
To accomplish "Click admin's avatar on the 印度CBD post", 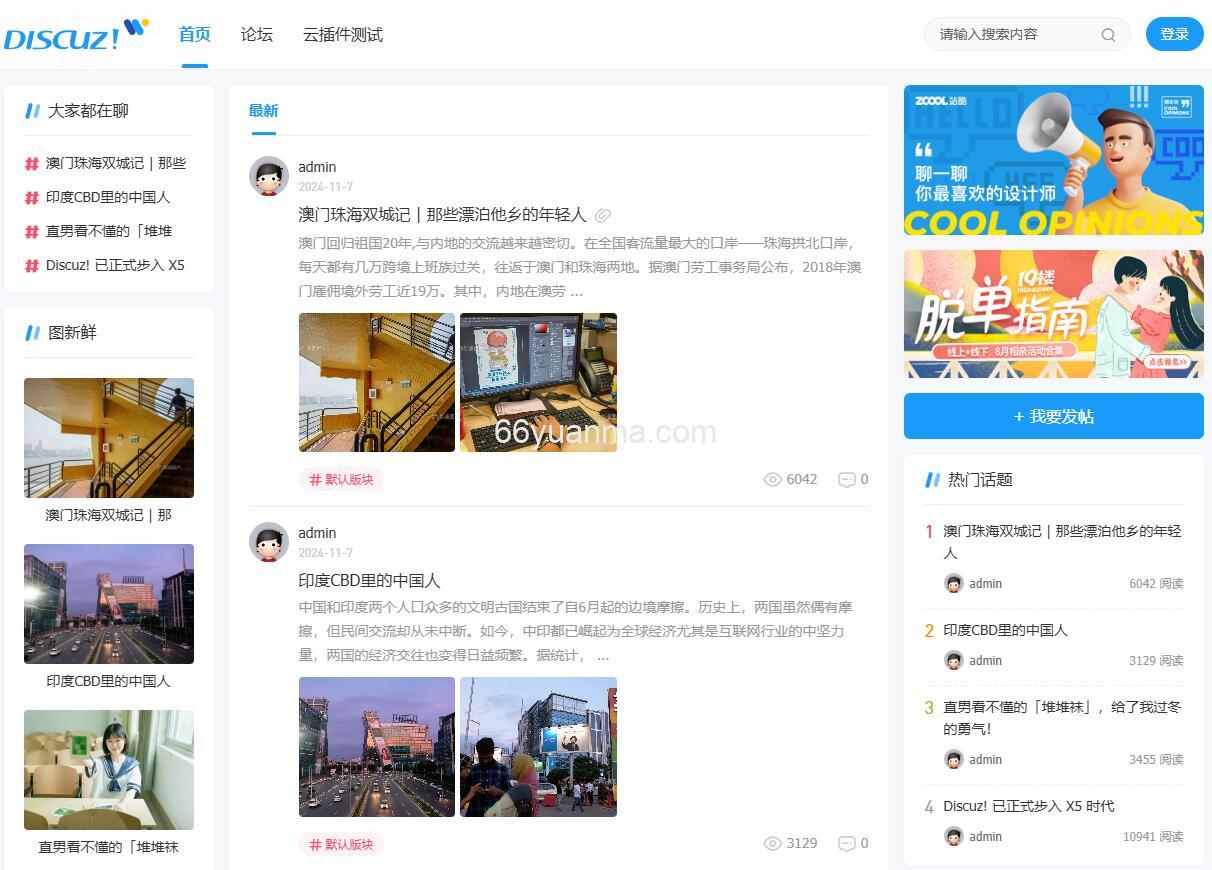I will (268, 542).
